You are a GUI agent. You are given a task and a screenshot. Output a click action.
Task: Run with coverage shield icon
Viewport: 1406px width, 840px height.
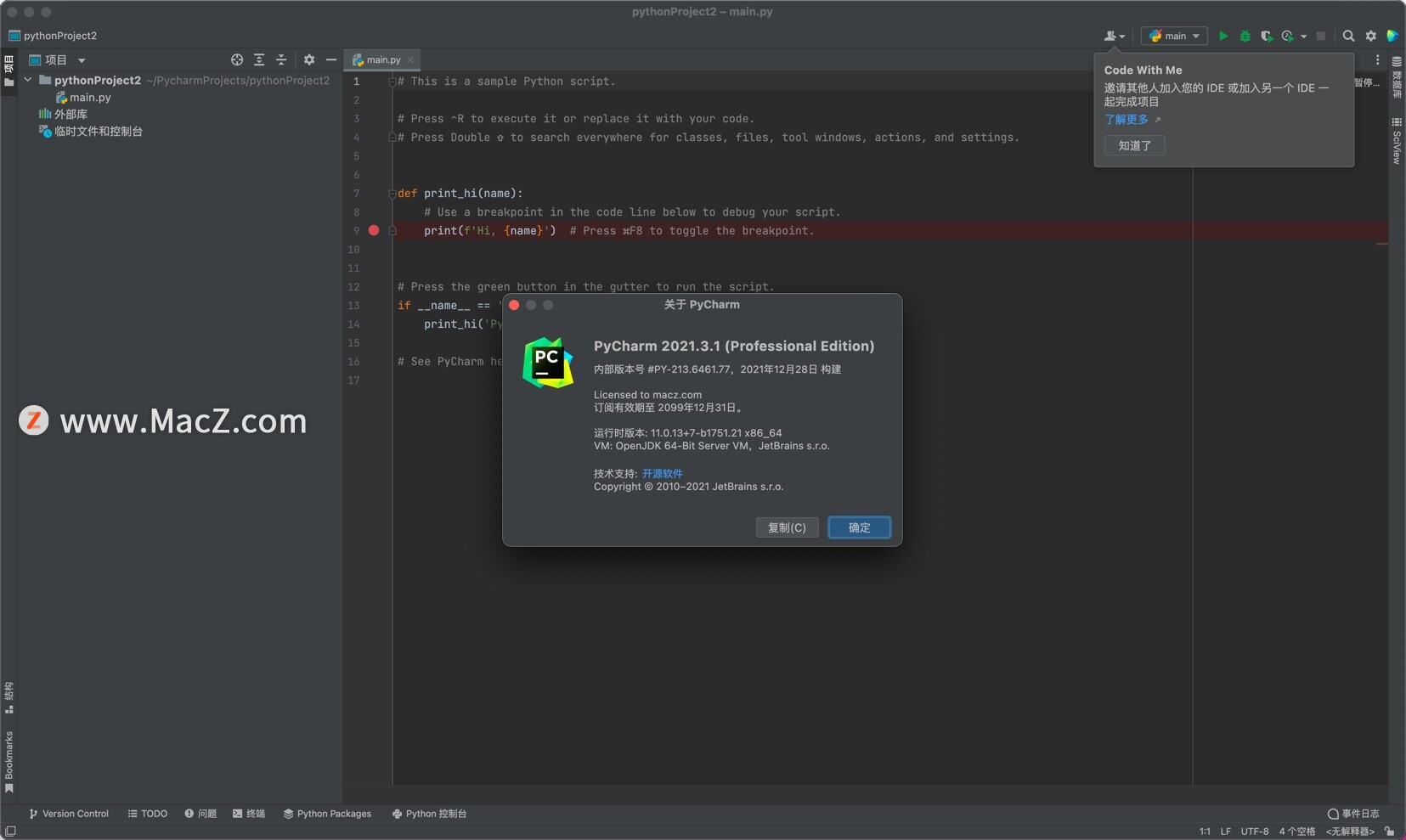tap(1267, 36)
